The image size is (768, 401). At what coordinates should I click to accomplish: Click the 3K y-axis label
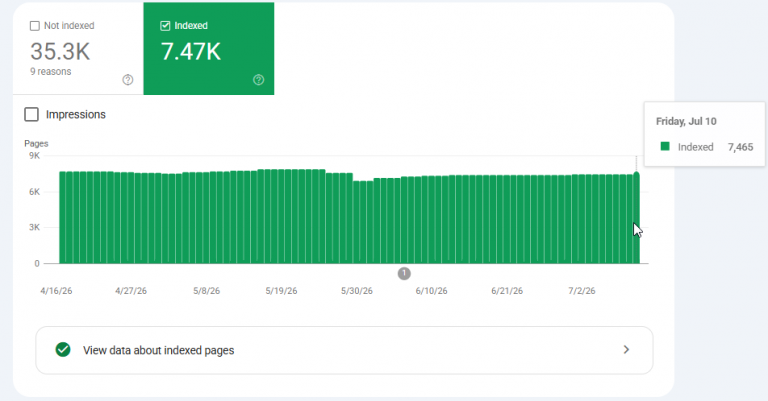tap(34, 227)
